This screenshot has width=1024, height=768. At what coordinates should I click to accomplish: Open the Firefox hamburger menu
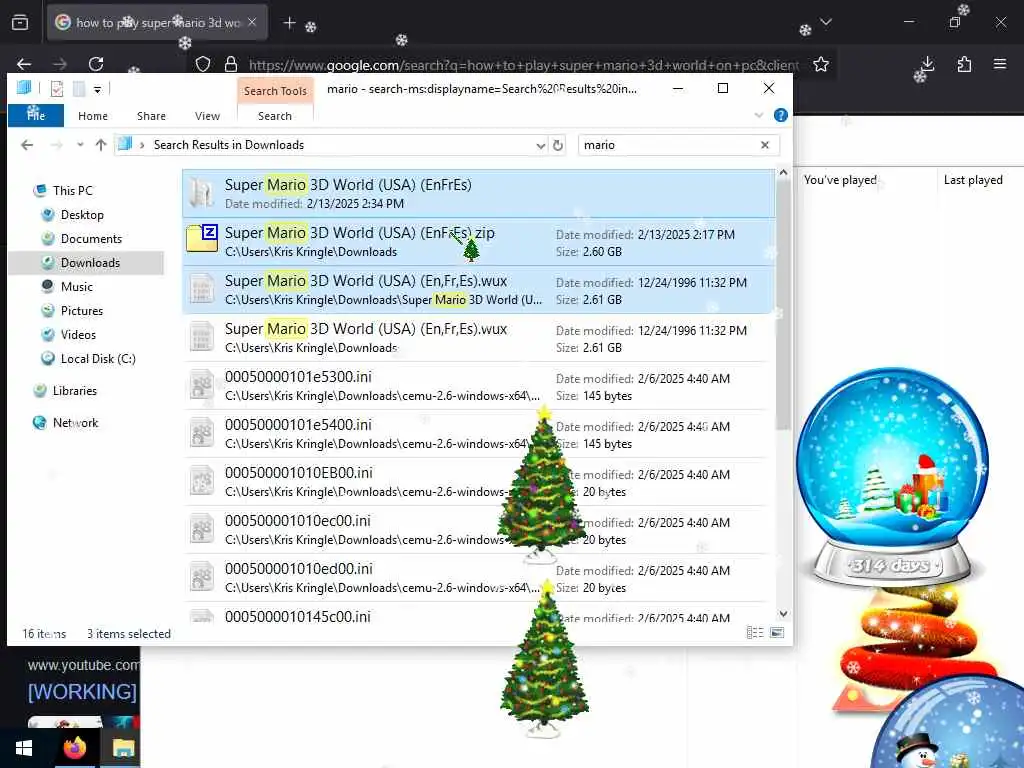(1000, 64)
